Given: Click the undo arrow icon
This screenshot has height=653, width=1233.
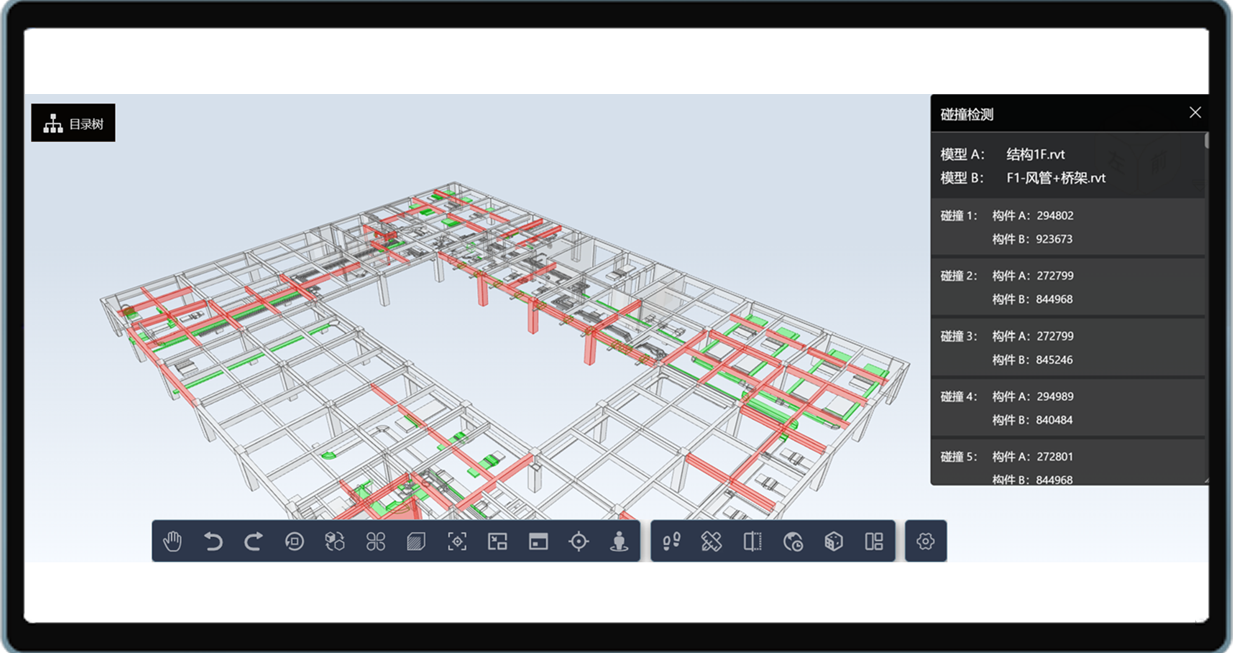Looking at the screenshot, I should coord(213,541).
